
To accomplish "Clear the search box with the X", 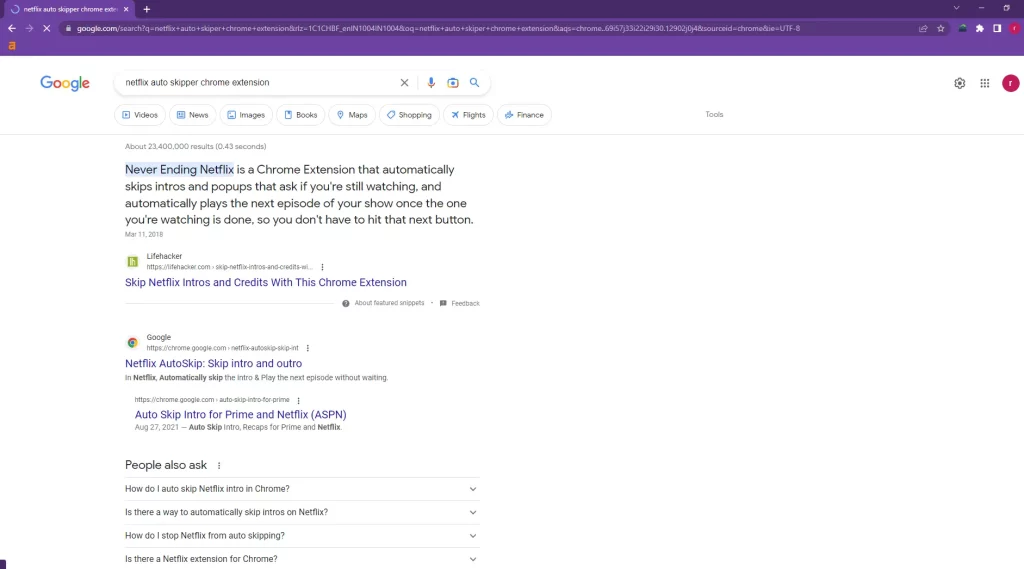I will (x=404, y=82).
